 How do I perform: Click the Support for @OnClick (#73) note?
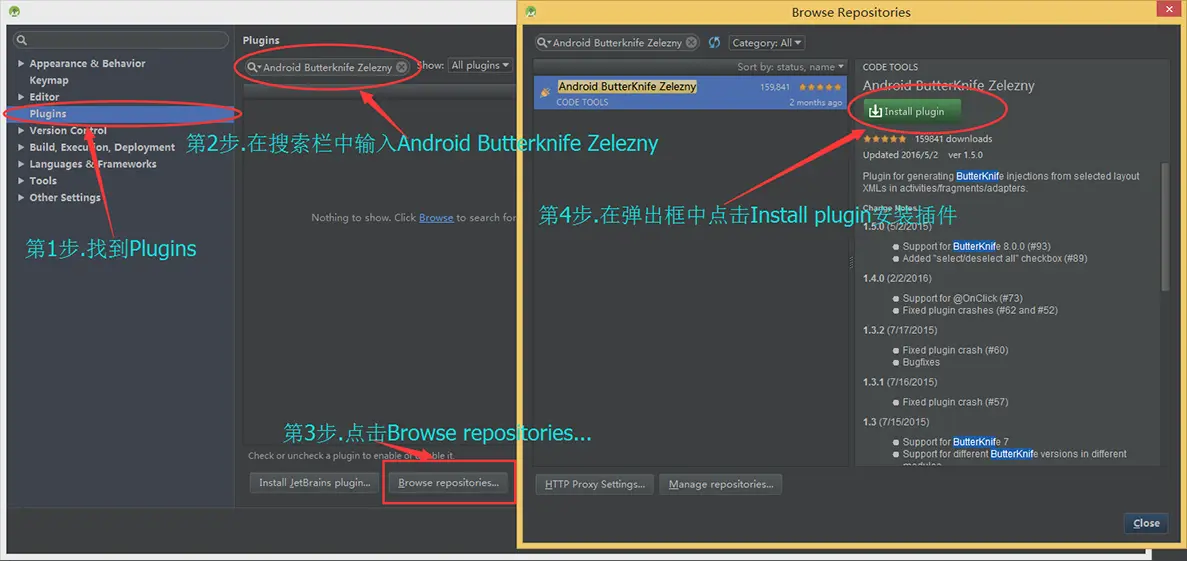(962, 298)
